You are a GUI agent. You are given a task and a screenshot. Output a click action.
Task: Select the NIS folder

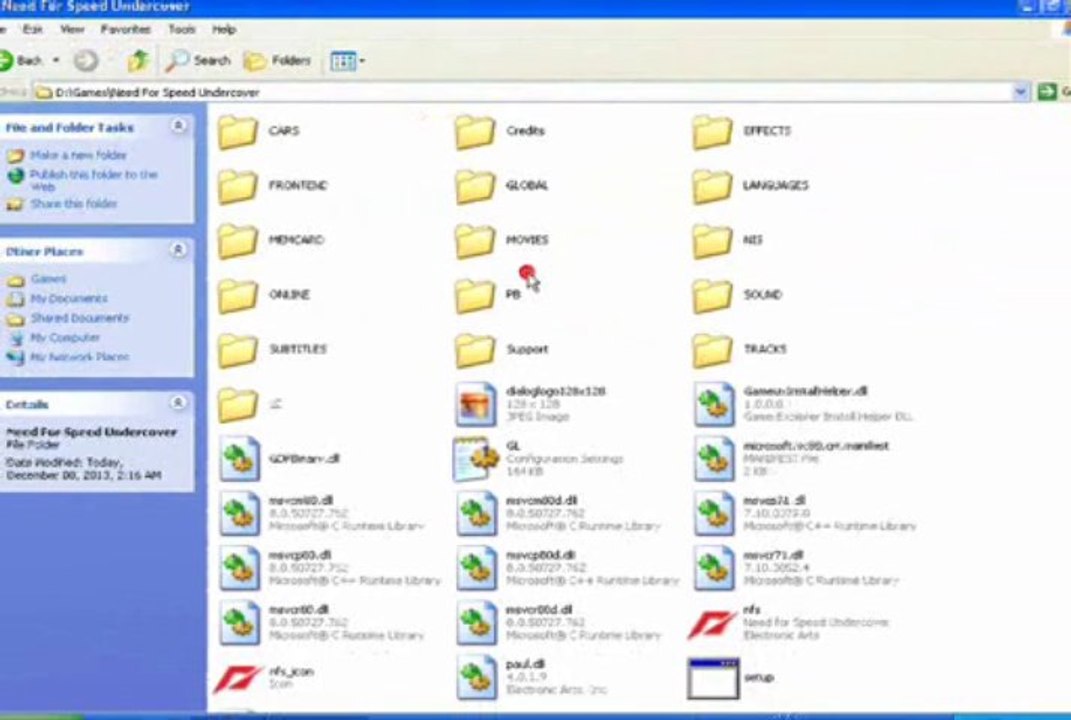click(x=728, y=240)
